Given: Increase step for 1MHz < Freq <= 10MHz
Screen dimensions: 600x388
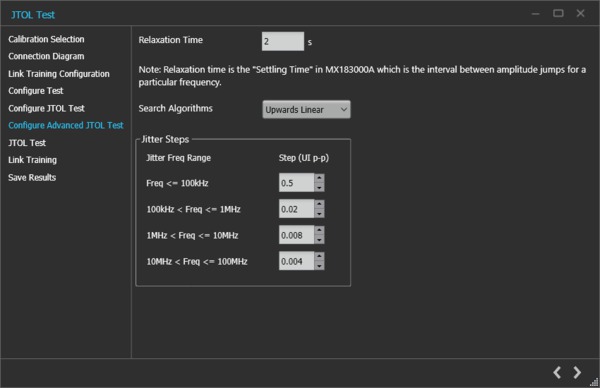Looking at the screenshot, I should 319,230.
